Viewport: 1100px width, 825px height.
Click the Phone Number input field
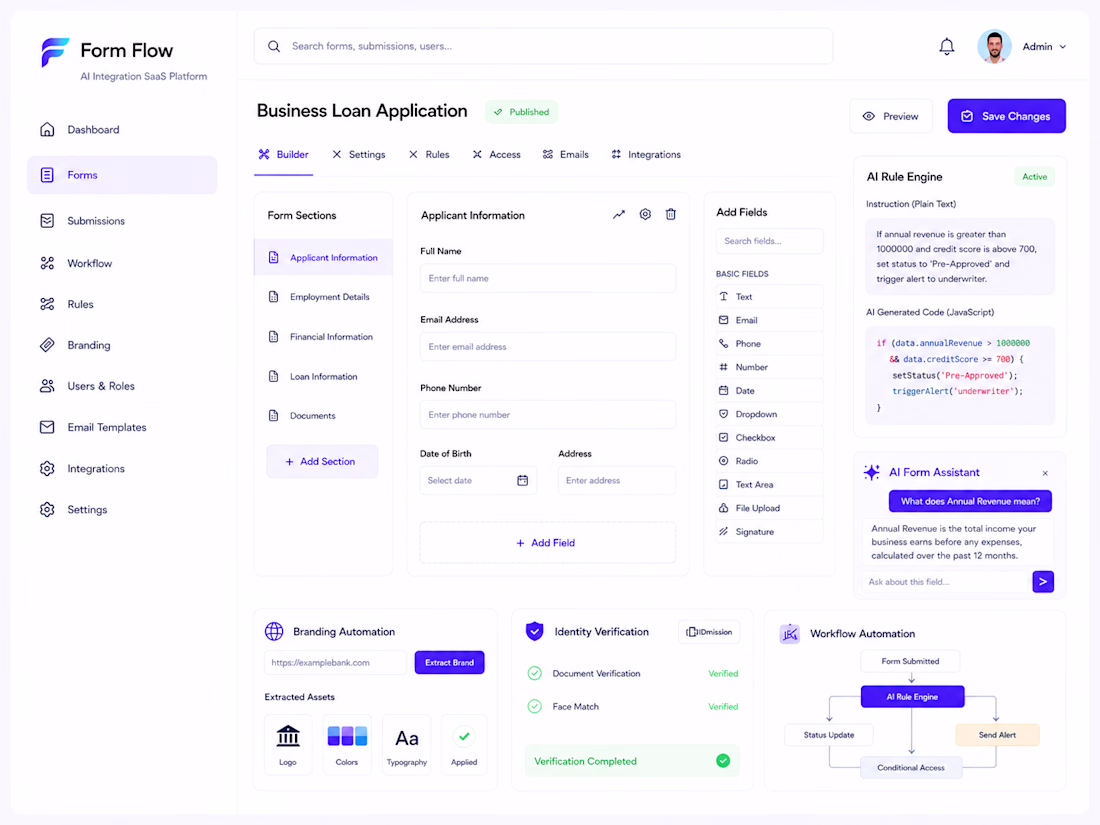[548, 415]
